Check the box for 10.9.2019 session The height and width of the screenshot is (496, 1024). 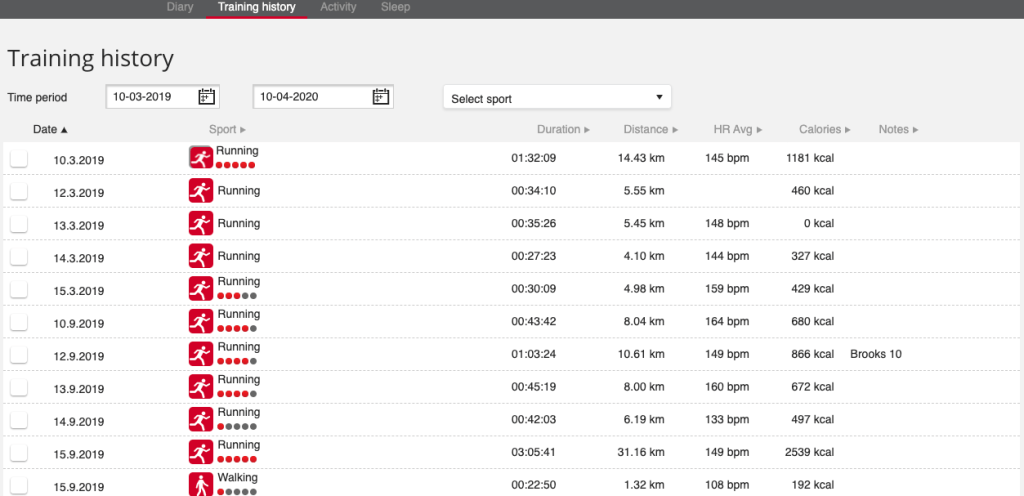tap(19, 322)
